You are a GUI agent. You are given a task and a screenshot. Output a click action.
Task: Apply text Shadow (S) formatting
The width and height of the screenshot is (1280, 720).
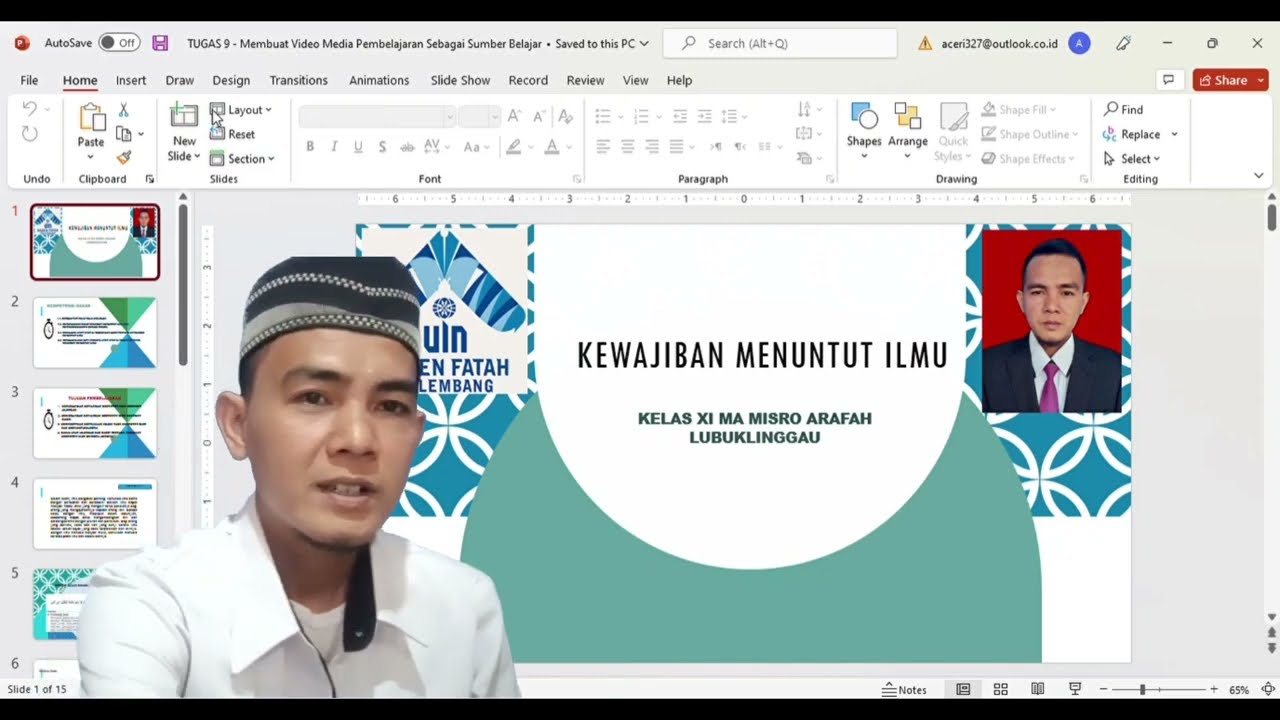(382, 147)
